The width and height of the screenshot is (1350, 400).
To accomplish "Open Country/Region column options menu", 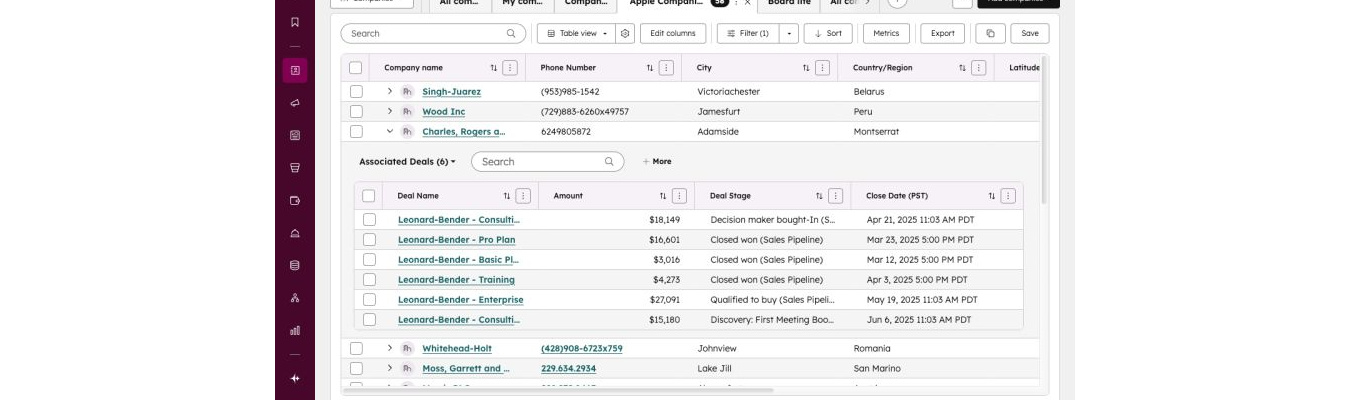I will pos(978,68).
